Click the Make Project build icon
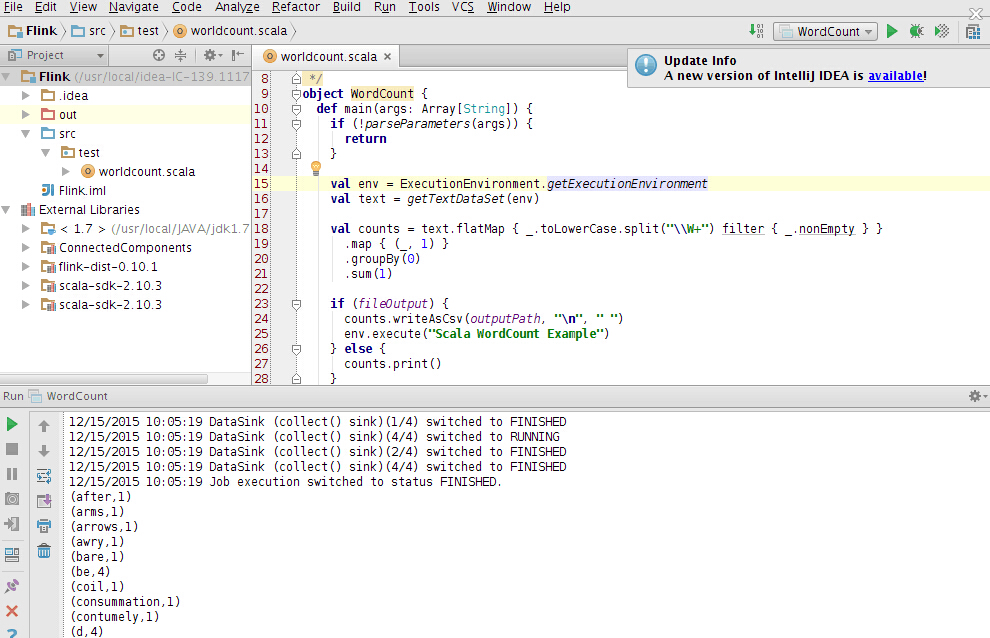Viewport: 990px width, 638px height. 757,32
